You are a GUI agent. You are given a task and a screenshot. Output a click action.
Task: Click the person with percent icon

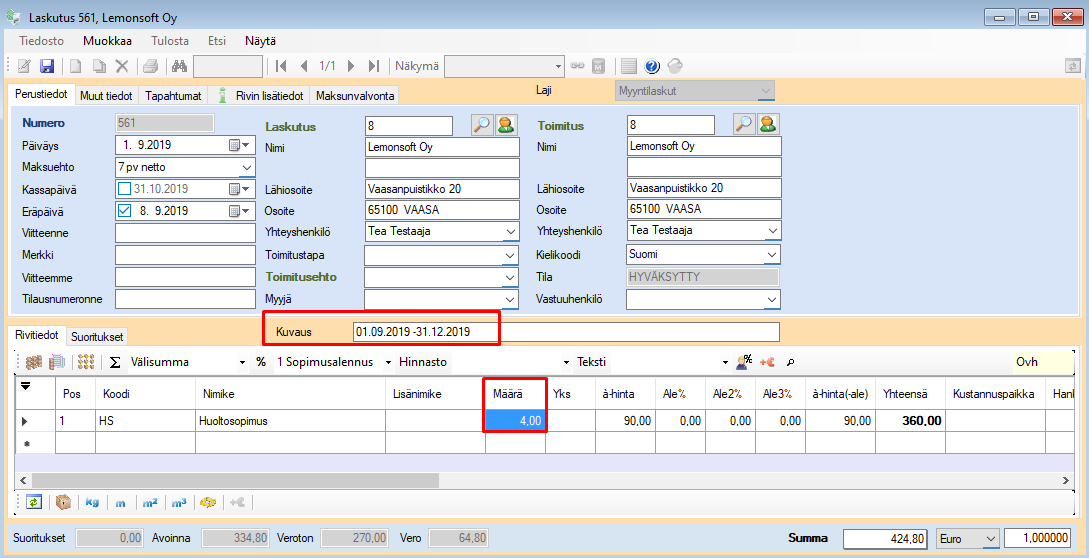[745, 361]
